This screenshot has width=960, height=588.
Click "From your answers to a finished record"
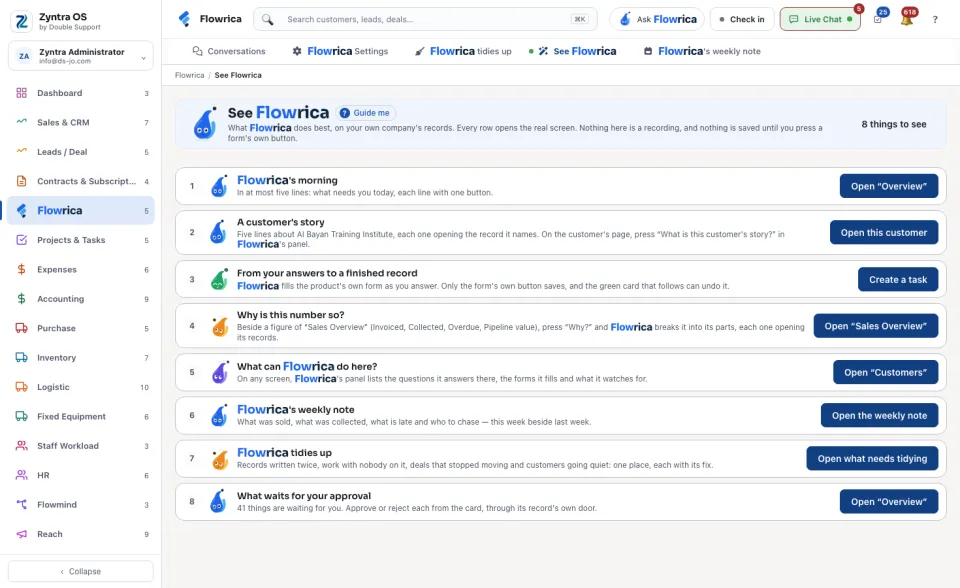[x=327, y=273]
